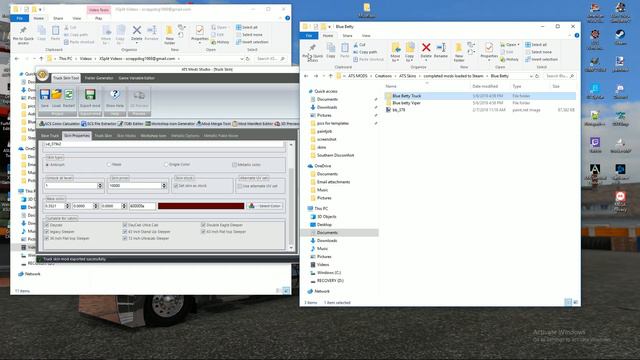Image resolution: width=640 pixels, height=360 pixels.
Task: Click Select all in Blue Betty ribbon
Action: (536, 44)
